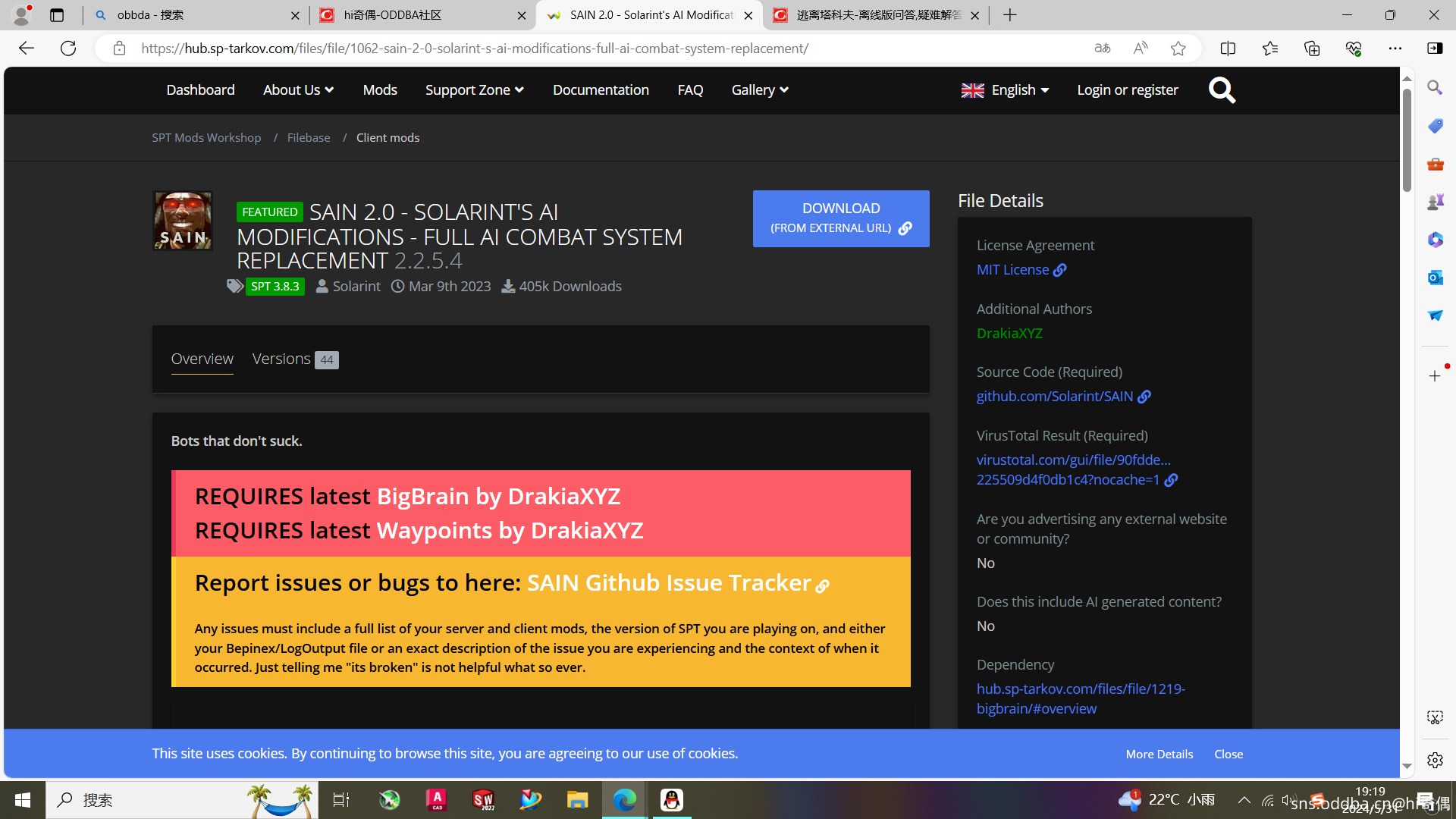Image resolution: width=1456 pixels, height=819 pixels.
Task: Expand the Support Zone menu
Action: coord(474,90)
